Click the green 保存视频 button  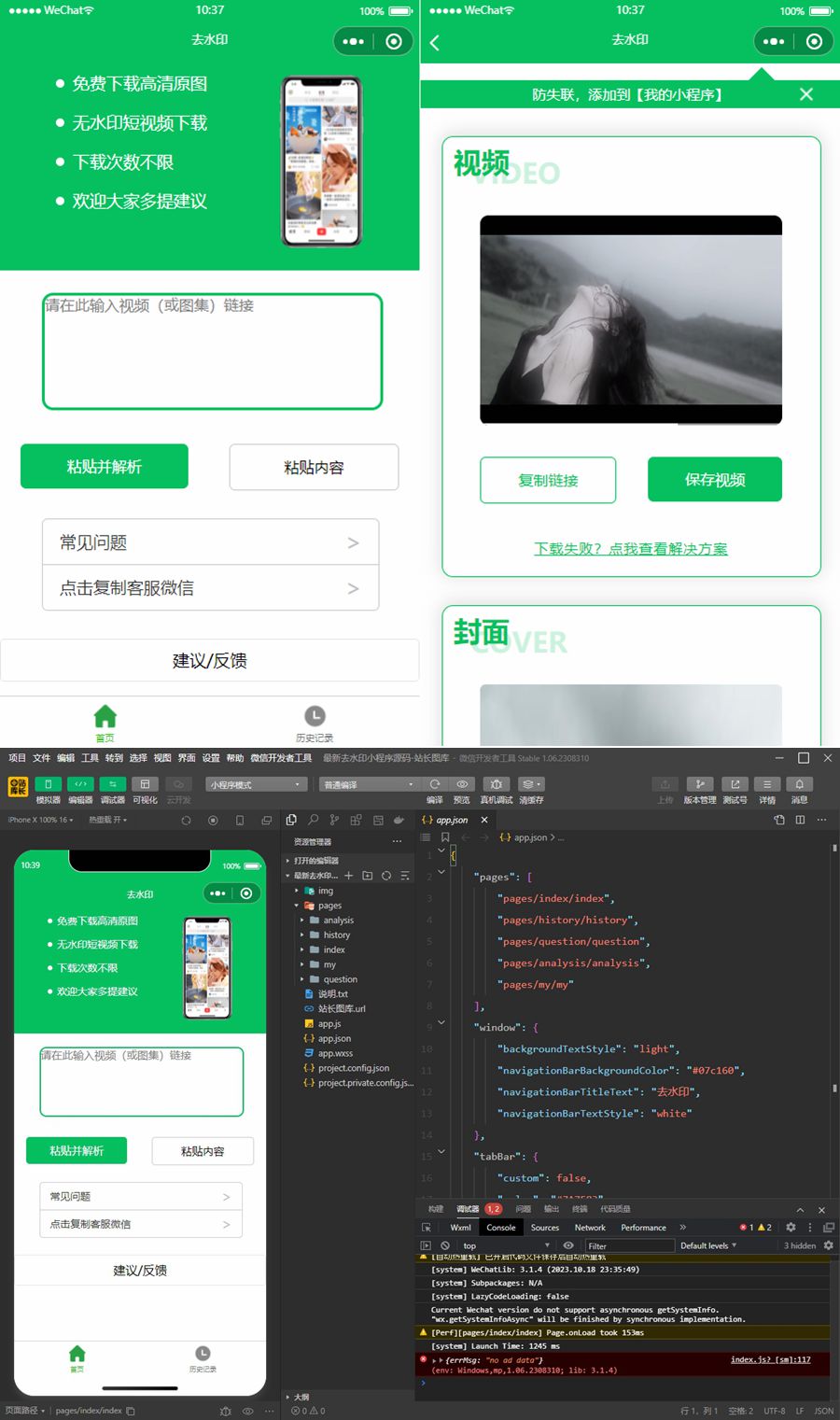point(714,480)
